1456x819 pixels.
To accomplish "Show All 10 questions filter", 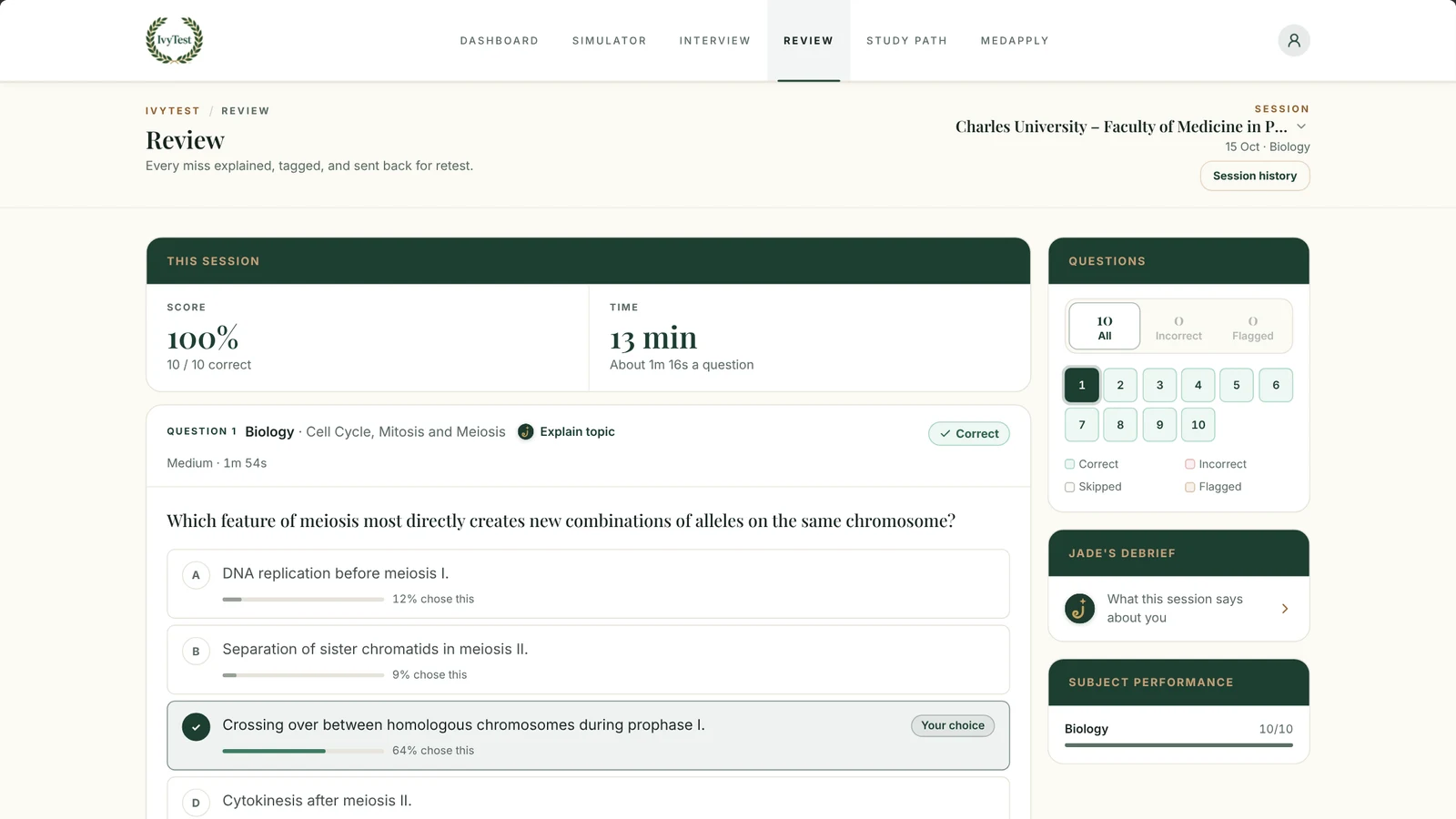I will pos(1104,327).
